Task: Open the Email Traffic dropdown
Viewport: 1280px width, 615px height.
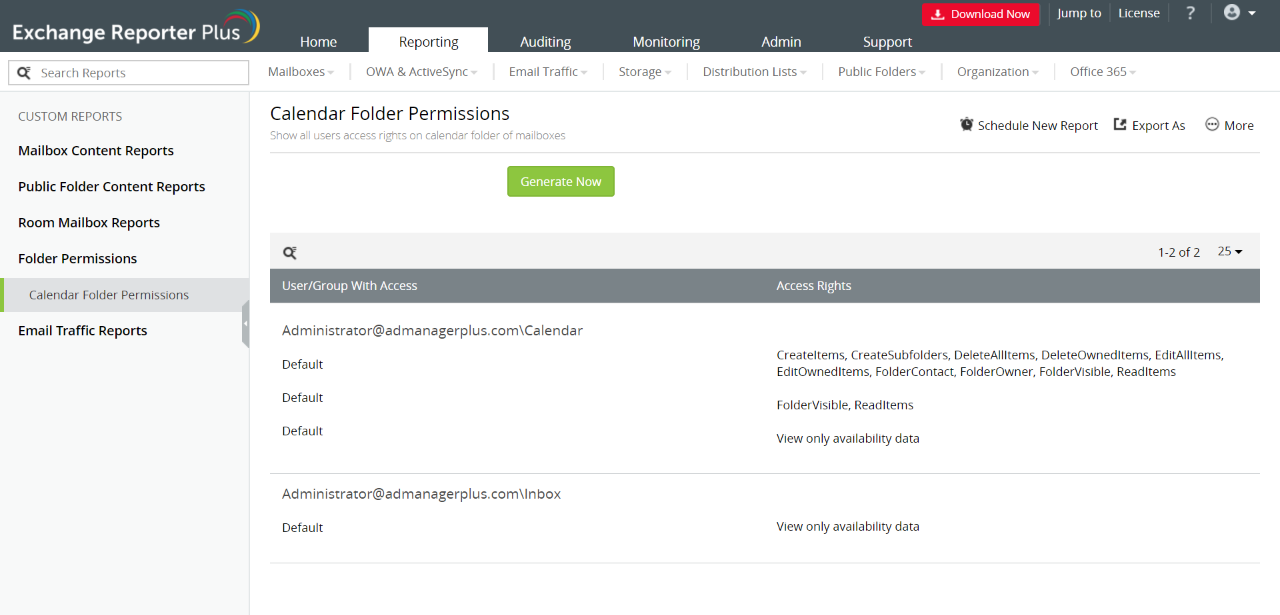Action: (x=548, y=72)
